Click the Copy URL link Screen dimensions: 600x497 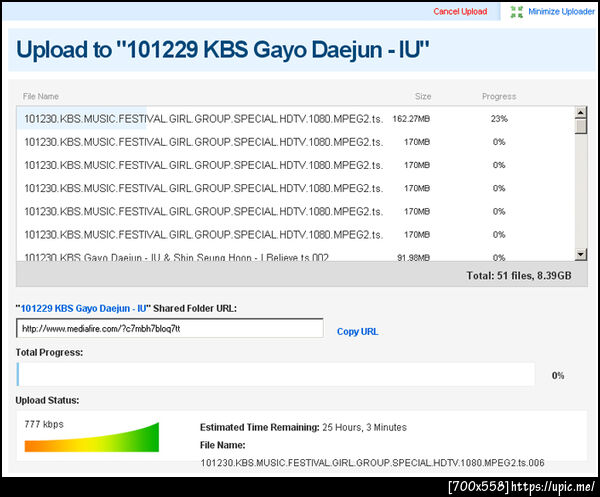coord(357,331)
